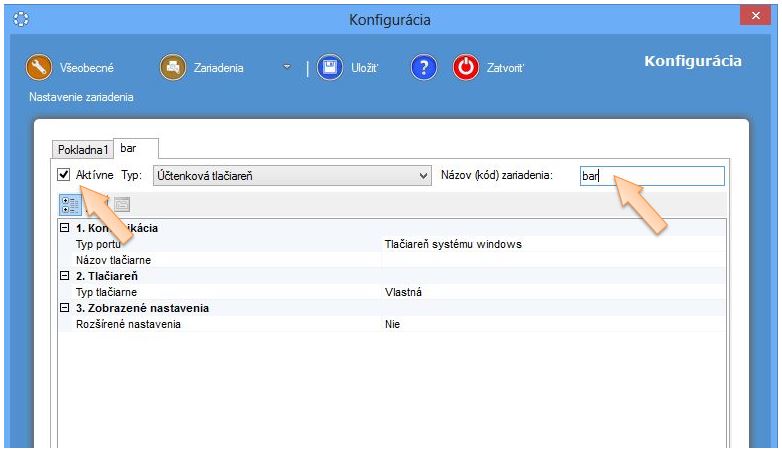
Task: Open the Typ device type dropdown
Action: 422,176
